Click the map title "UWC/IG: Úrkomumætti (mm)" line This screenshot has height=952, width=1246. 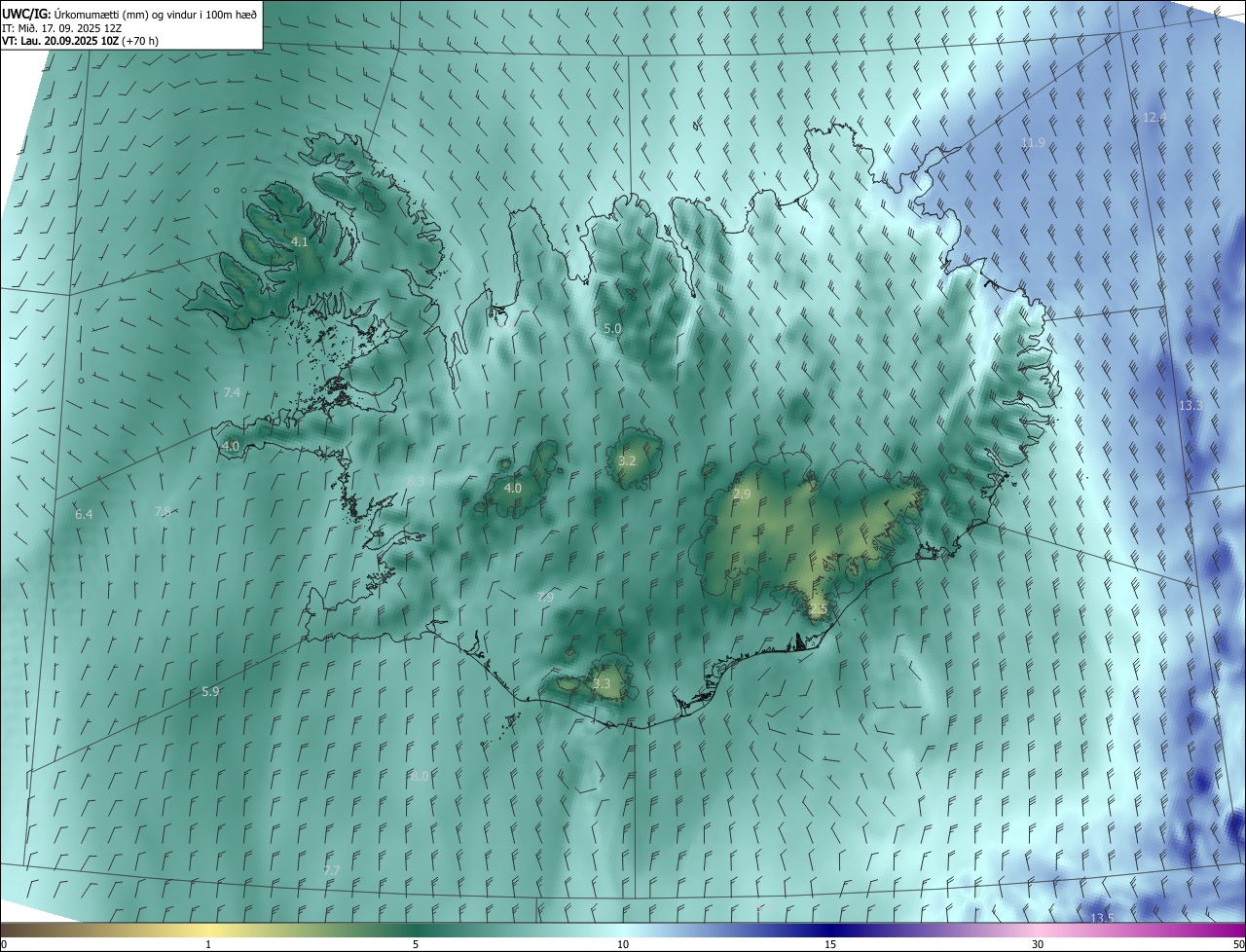(129, 13)
